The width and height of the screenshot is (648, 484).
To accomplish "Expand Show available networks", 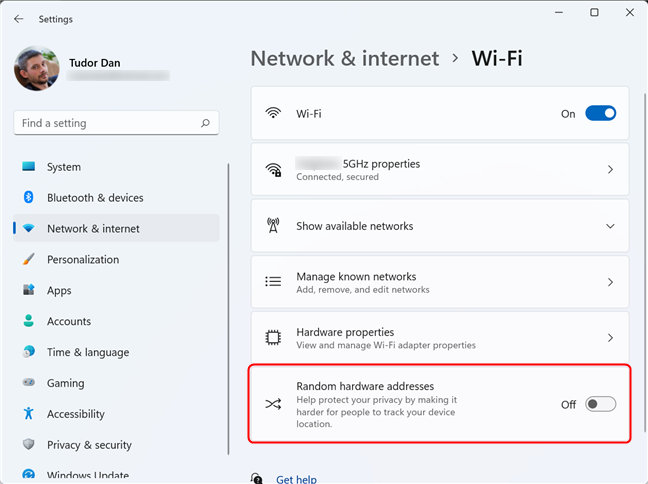I will point(440,226).
